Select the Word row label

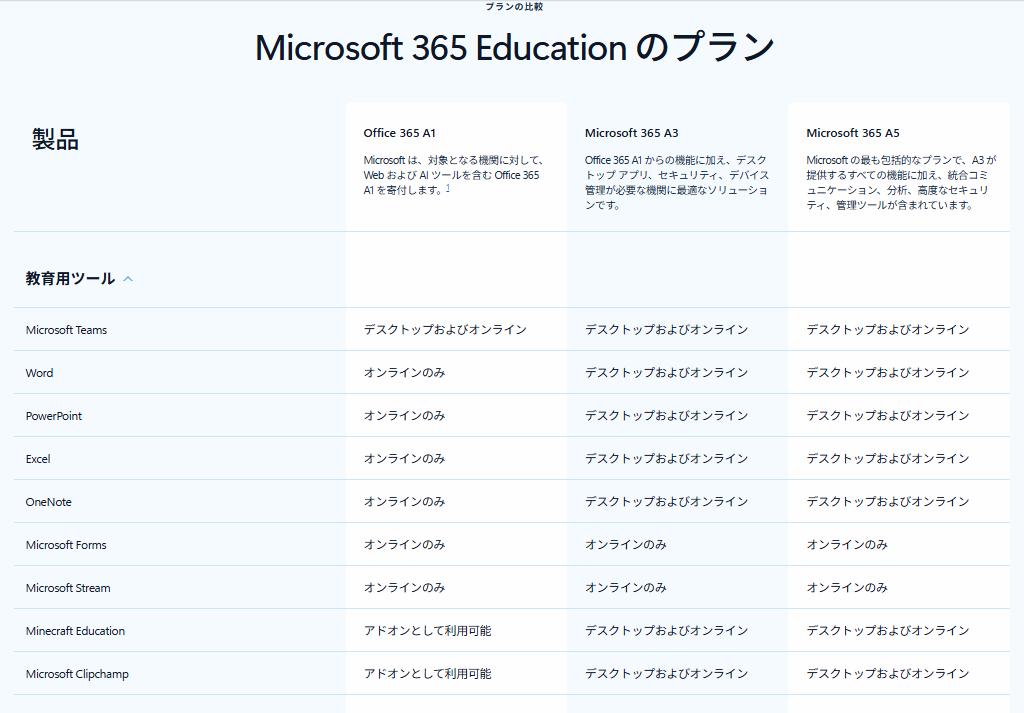39,373
